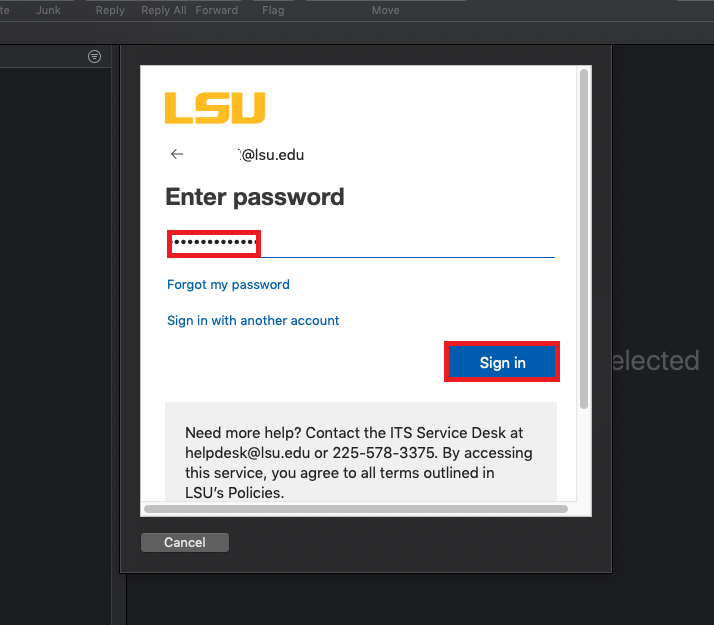The image size is (714, 625).
Task: Click the blue Sign in button
Action: [502, 362]
